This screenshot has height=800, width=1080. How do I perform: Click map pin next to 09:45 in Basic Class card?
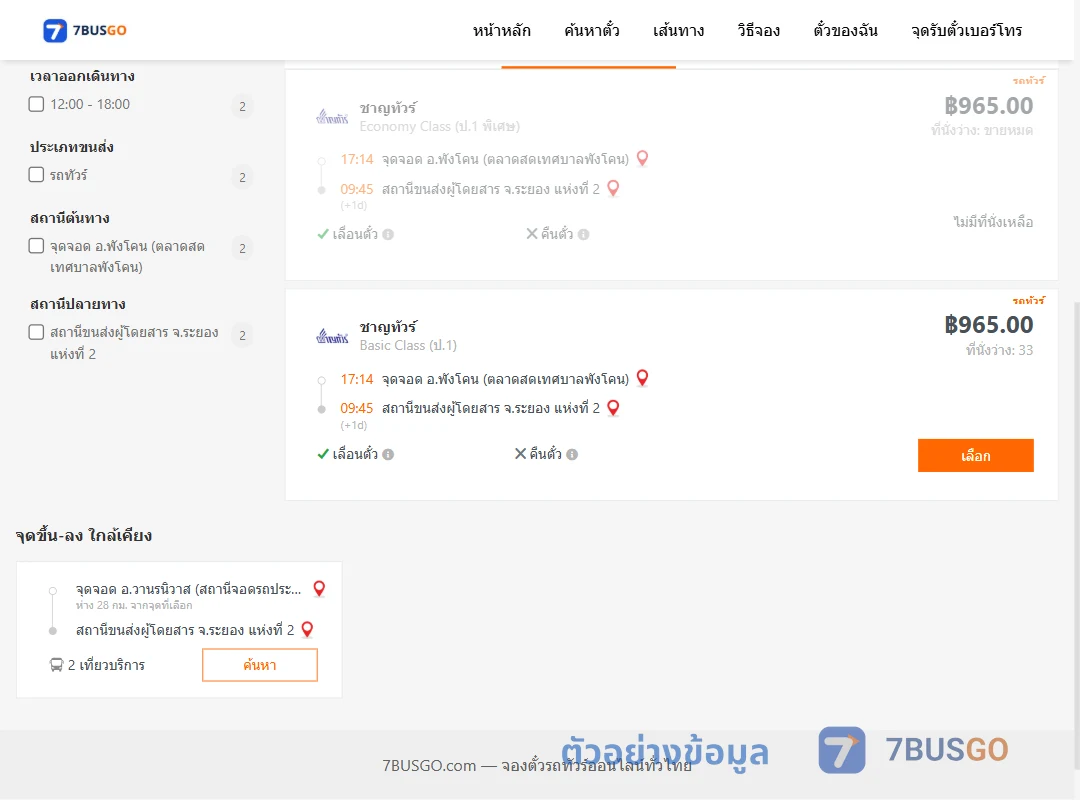pos(613,408)
